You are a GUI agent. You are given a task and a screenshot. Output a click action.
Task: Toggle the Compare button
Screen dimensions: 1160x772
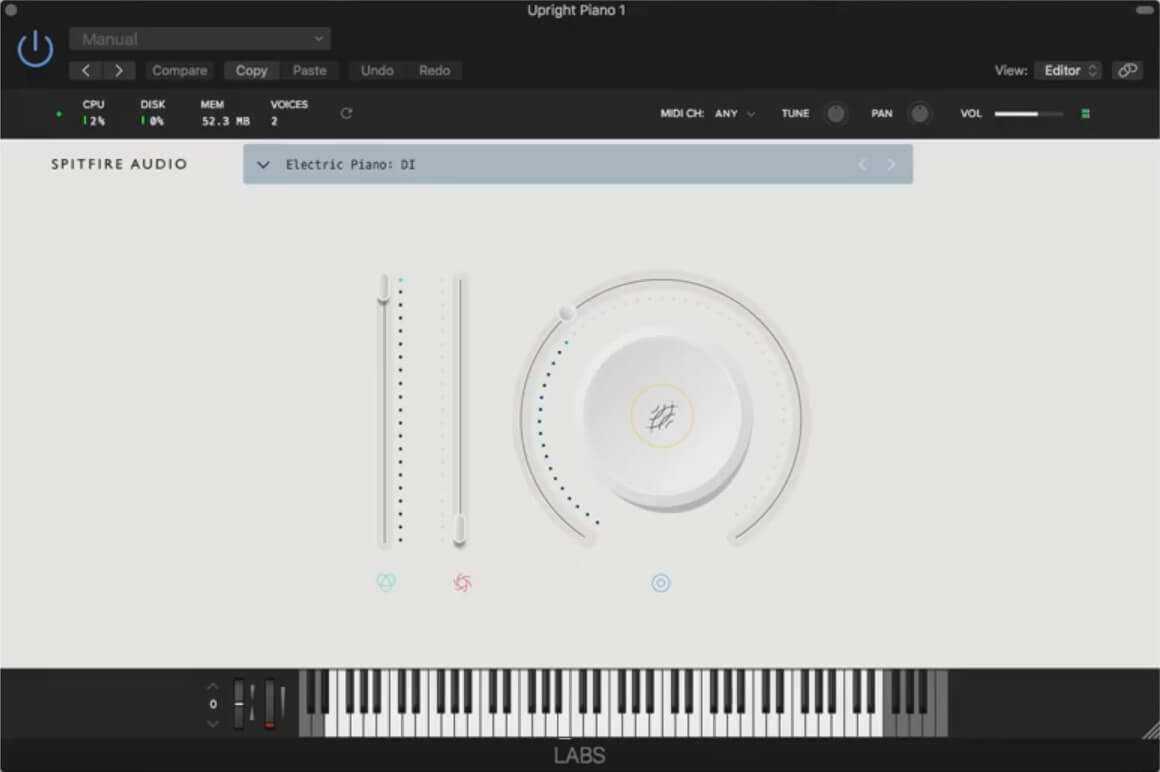point(180,70)
